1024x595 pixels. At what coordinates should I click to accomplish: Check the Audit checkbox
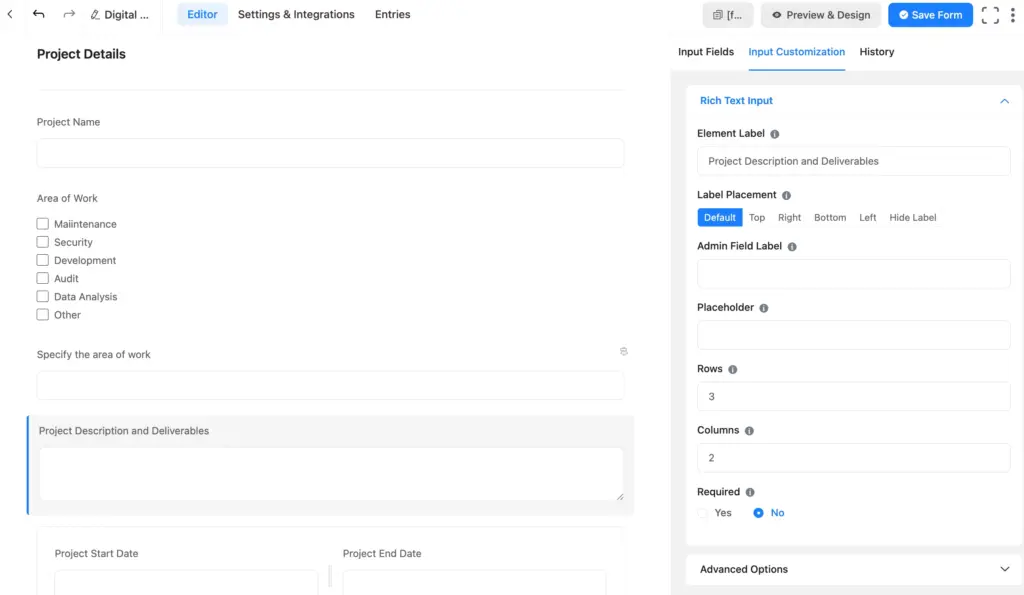[x=42, y=278]
